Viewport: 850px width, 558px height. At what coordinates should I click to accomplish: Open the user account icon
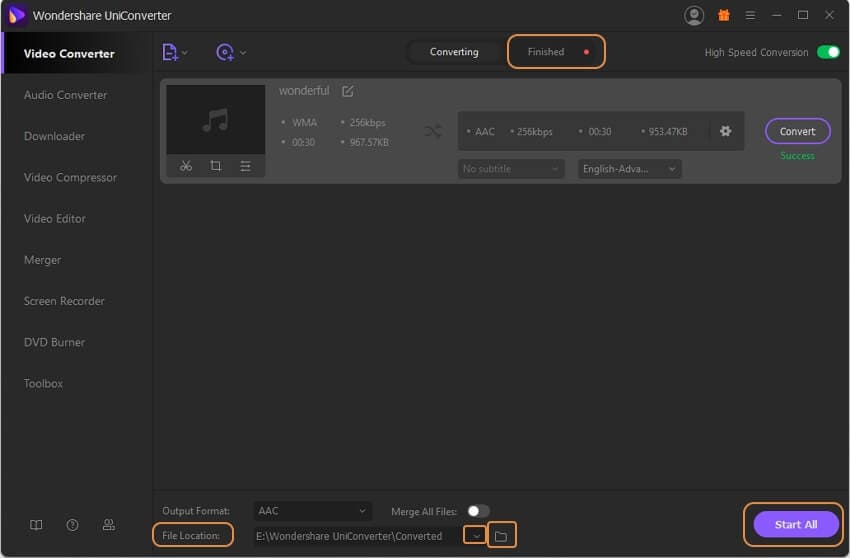point(694,16)
